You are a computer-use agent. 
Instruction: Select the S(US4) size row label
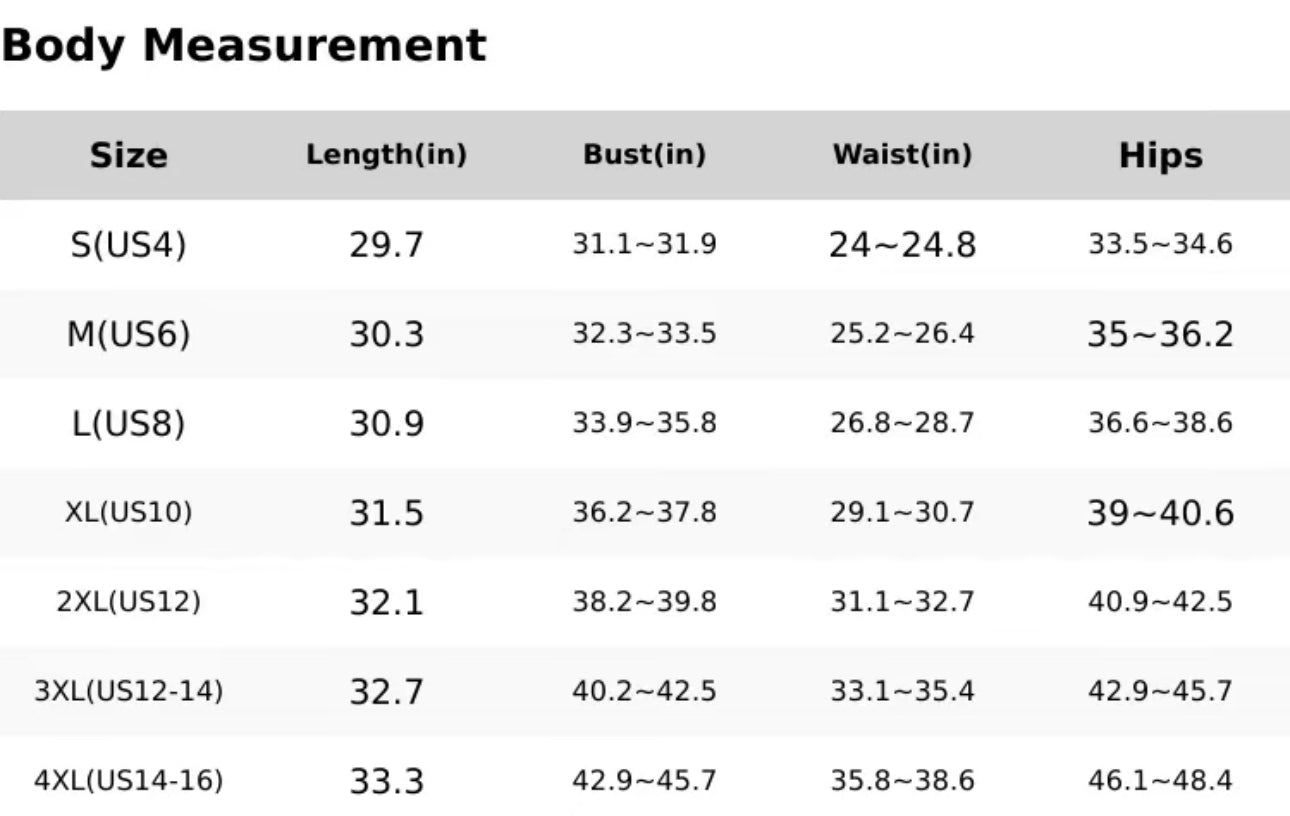[129, 245]
